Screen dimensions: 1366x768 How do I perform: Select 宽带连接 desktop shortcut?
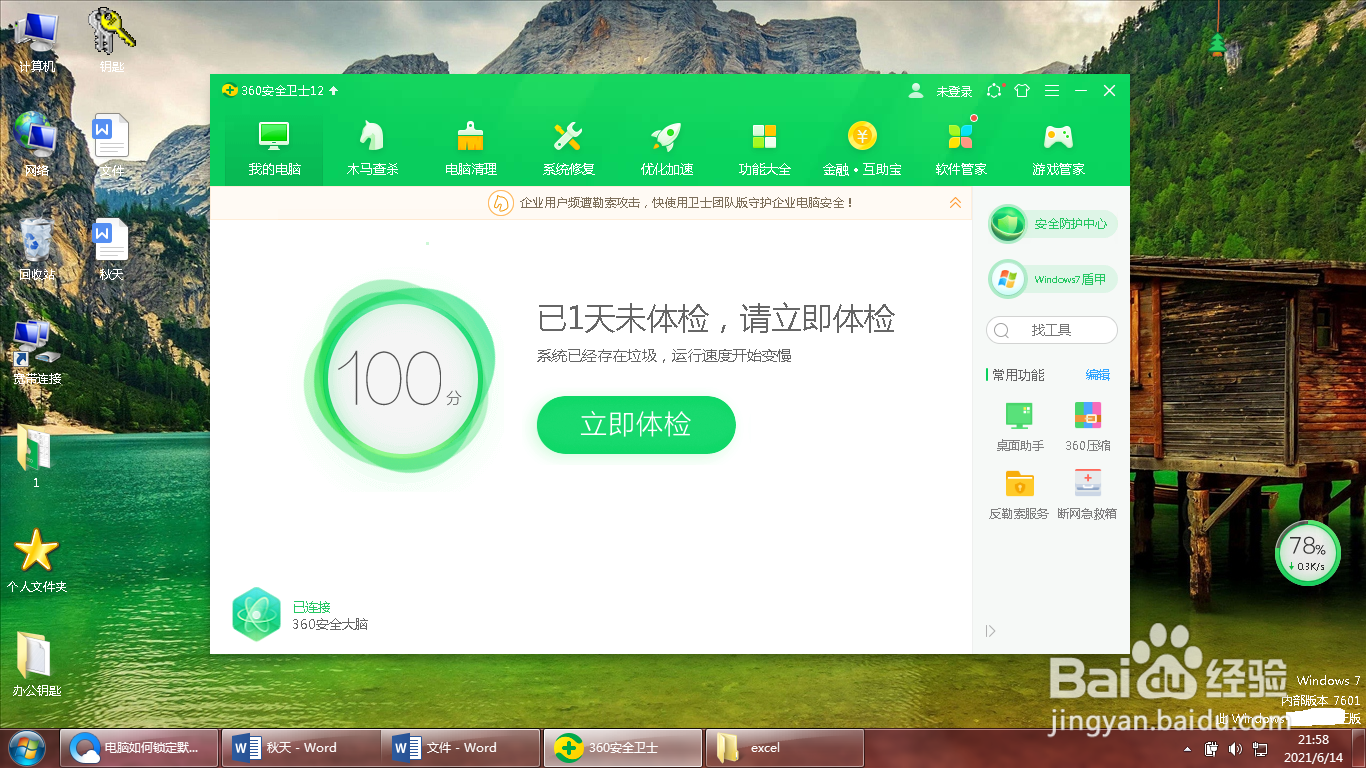click(x=37, y=353)
